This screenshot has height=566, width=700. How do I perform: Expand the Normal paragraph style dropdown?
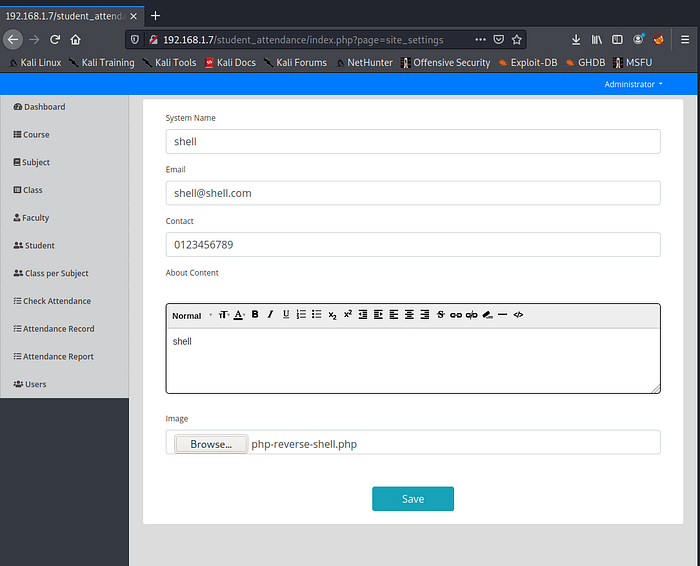pyautogui.click(x=191, y=315)
